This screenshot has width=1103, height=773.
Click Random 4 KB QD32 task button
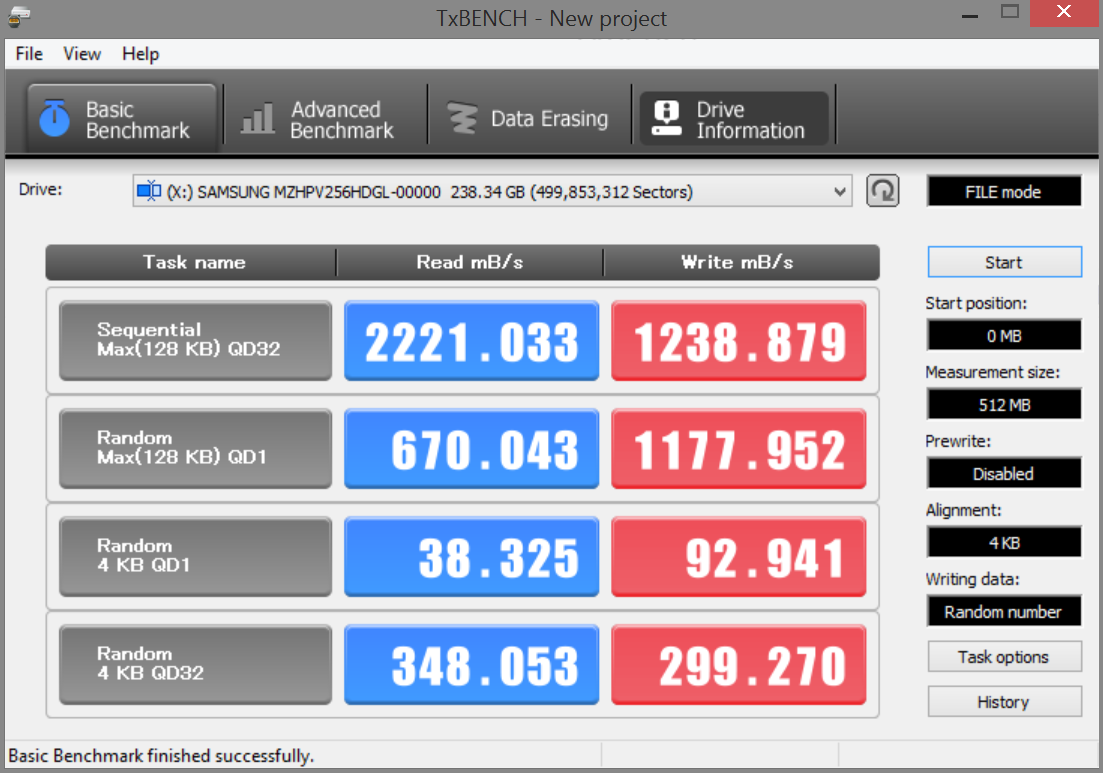pos(196,664)
